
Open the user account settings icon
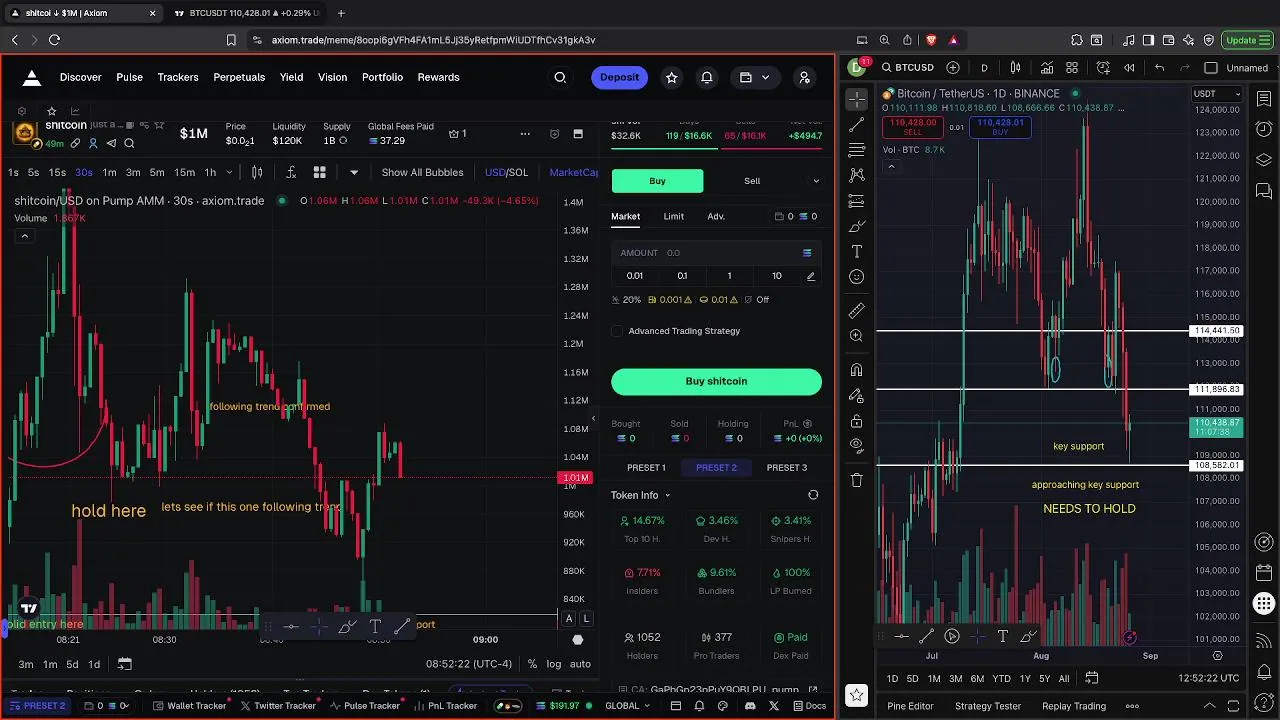click(x=804, y=77)
